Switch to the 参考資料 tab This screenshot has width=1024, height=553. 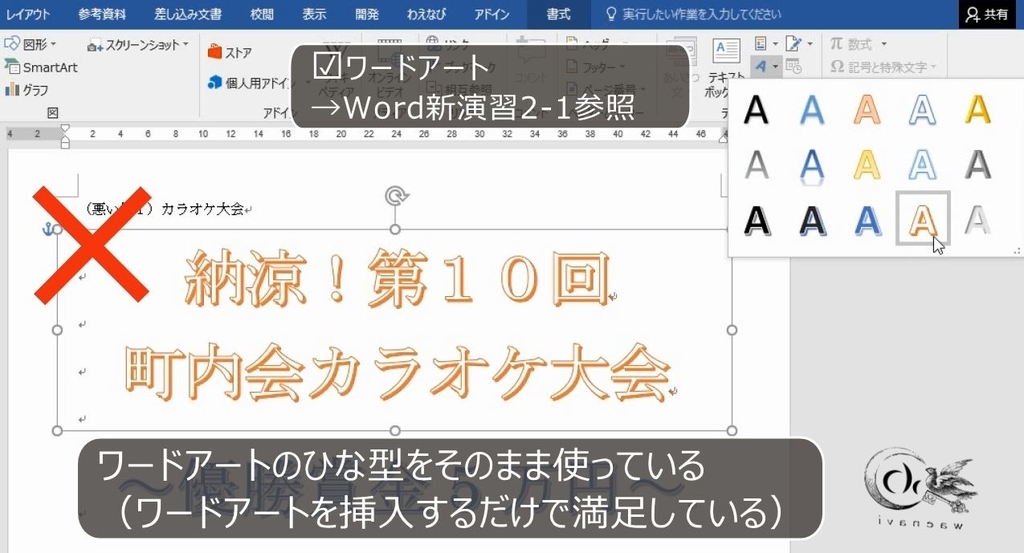[x=102, y=14]
